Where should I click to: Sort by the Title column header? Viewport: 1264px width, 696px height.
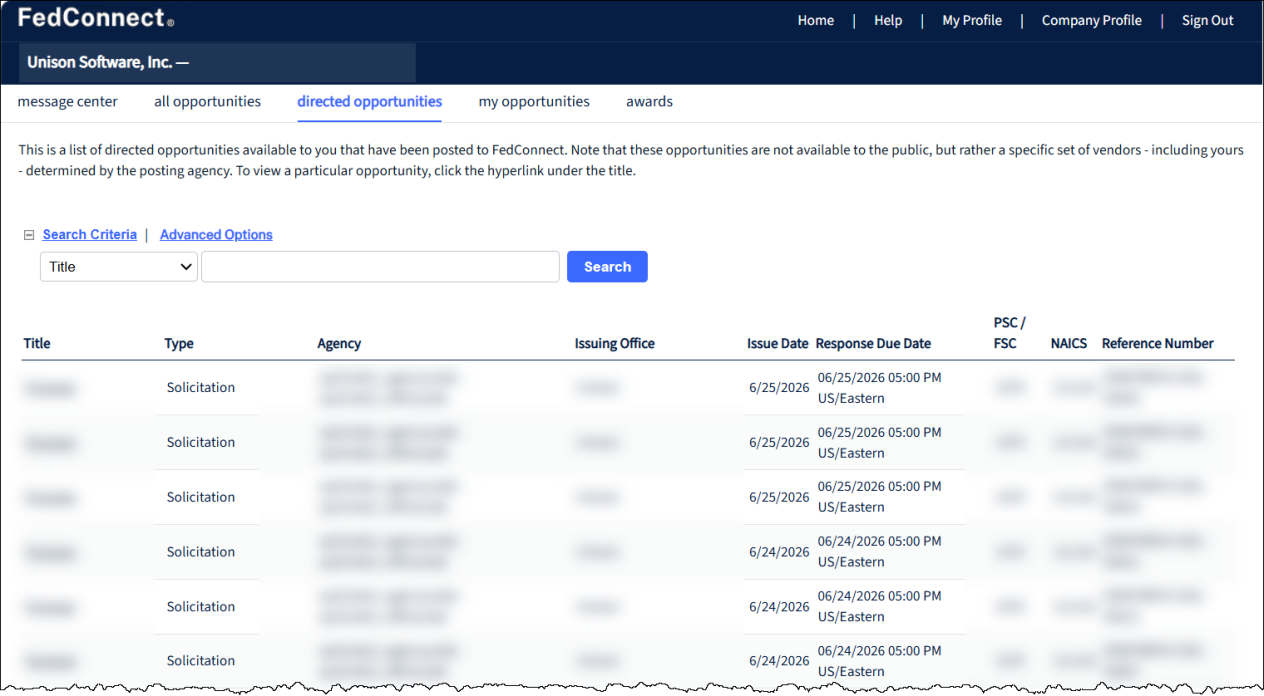37,344
